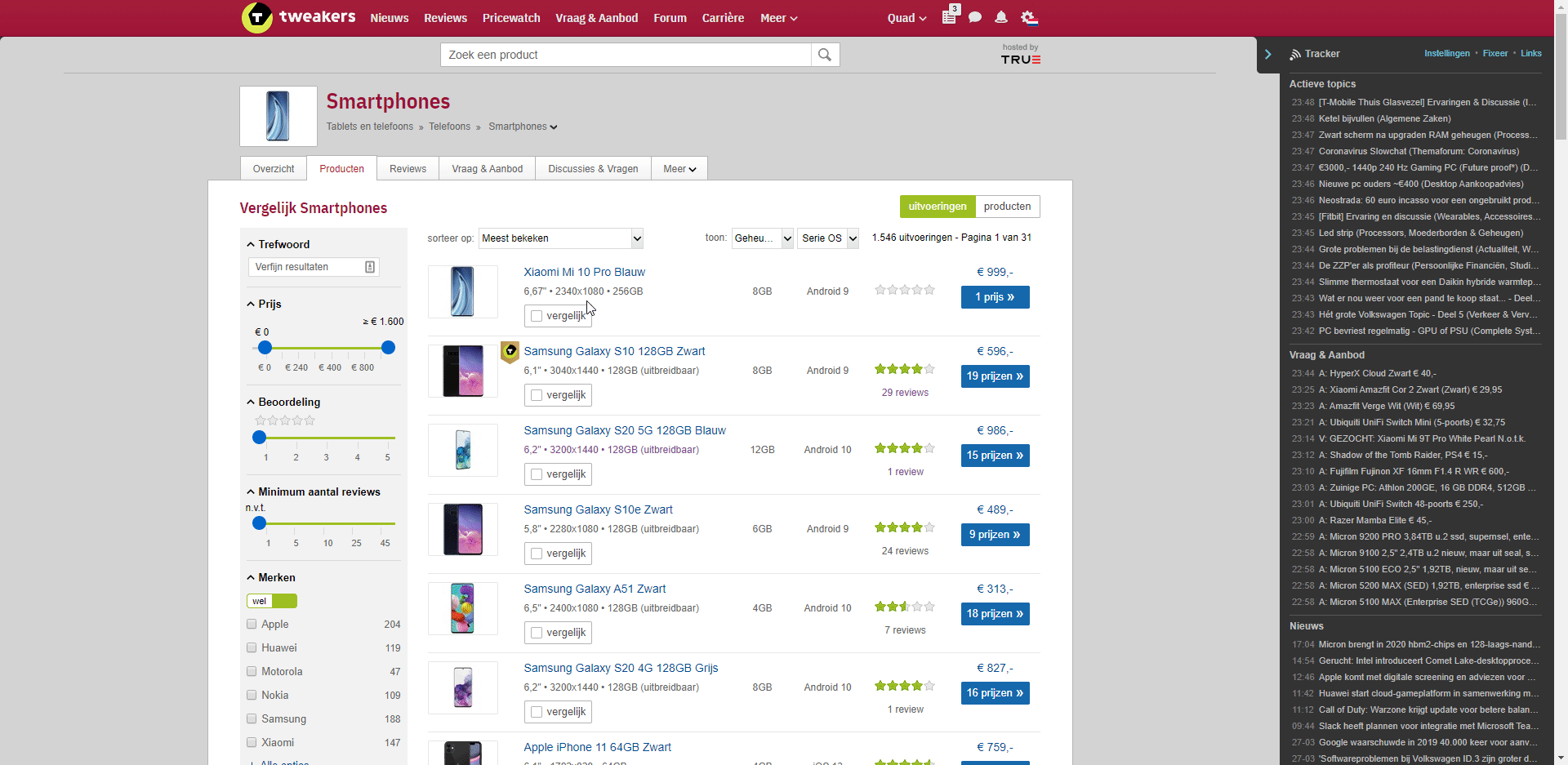Image resolution: width=1568 pixels, height=765 pixels.
Task: Open the messages speech bubble icon
Action: pyautogui.click(x=975, y=17)
